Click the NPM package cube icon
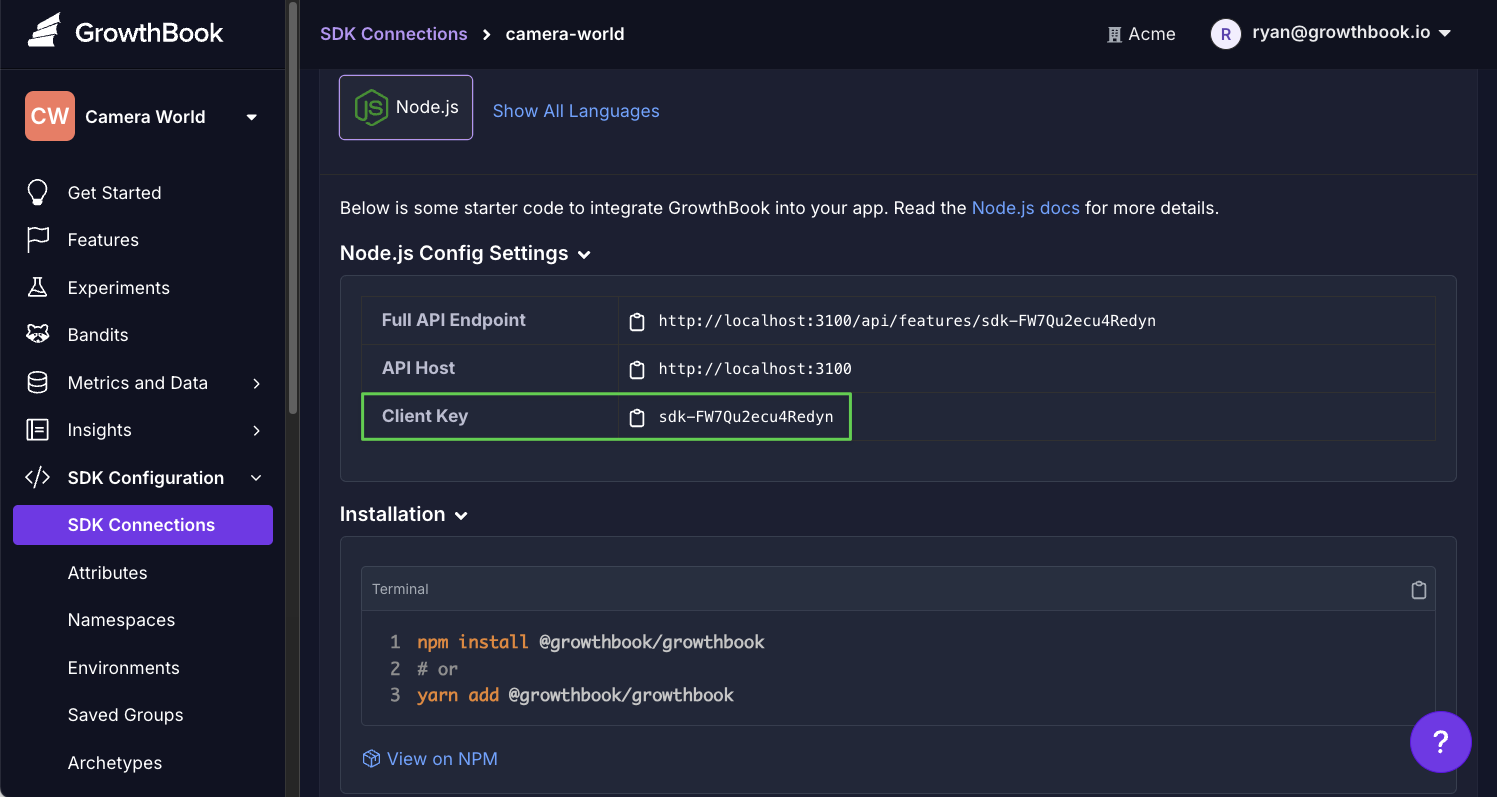This screenshot has height=797, width=1497. click(371, 759)
